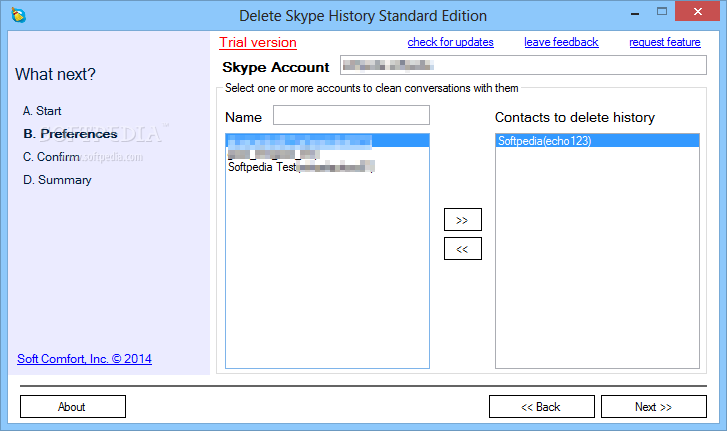Continue with the Next >> button
Screen dimensions: 727x431
click(x=654, y=406)
